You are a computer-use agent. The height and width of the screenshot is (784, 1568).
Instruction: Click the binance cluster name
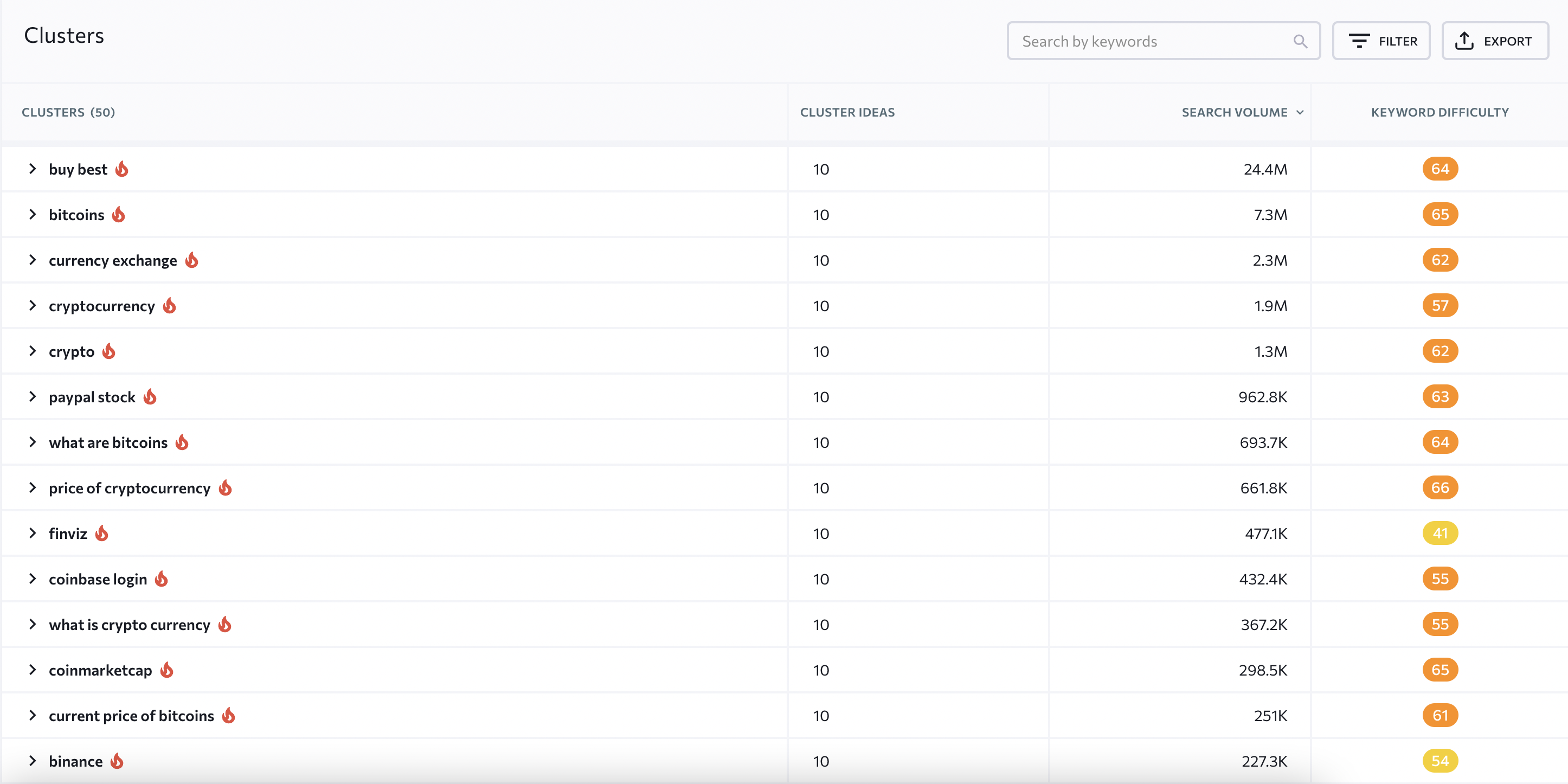(x=75, y=761)
